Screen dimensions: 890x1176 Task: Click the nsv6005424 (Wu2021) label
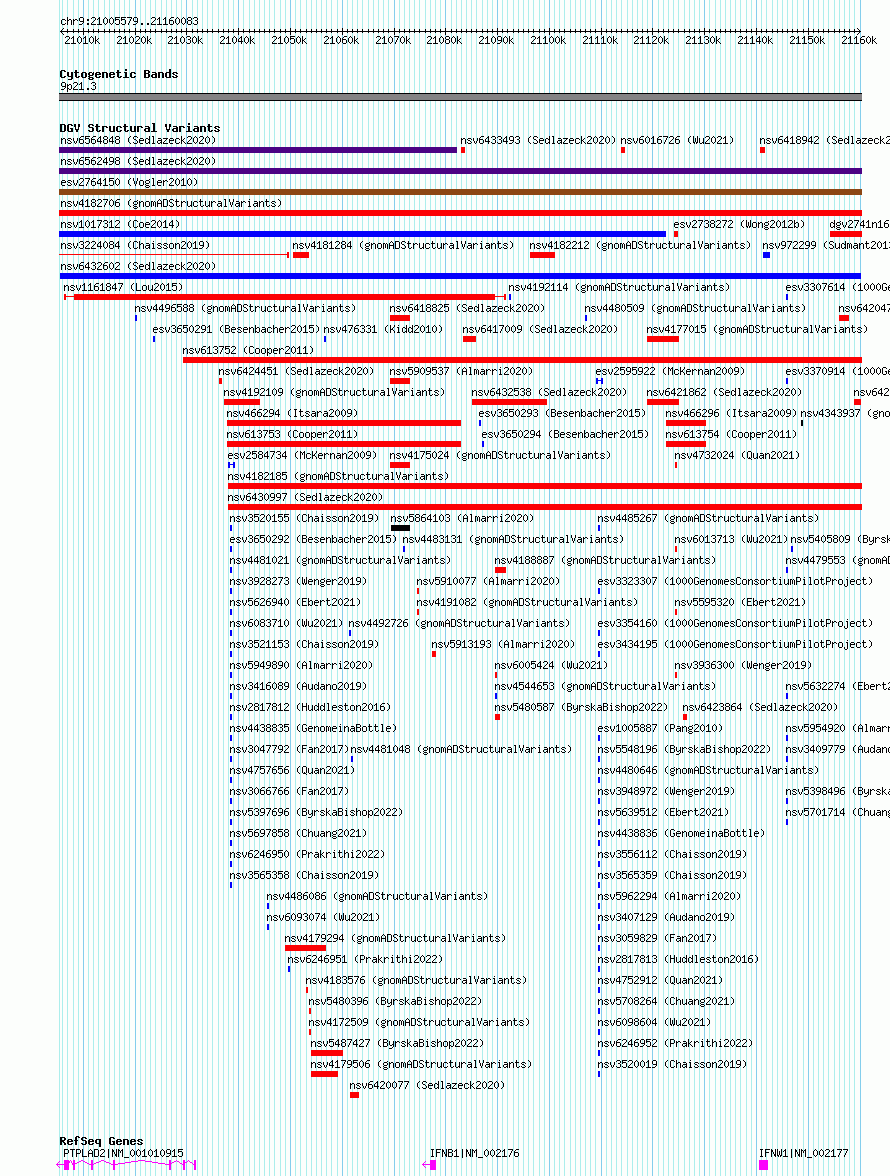(551, 665)
